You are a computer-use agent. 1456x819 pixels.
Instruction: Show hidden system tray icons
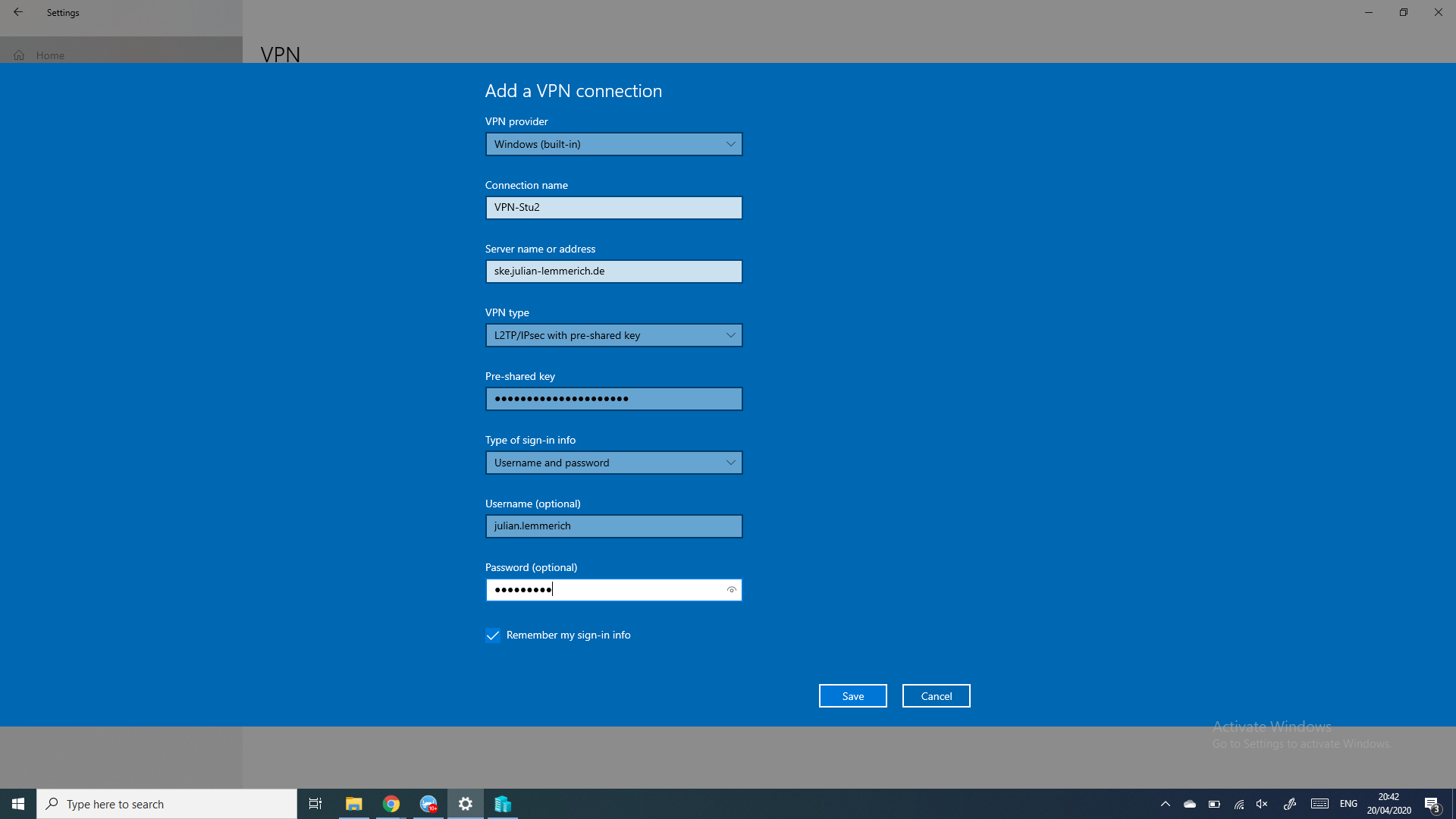click(x=1166, y=804)
